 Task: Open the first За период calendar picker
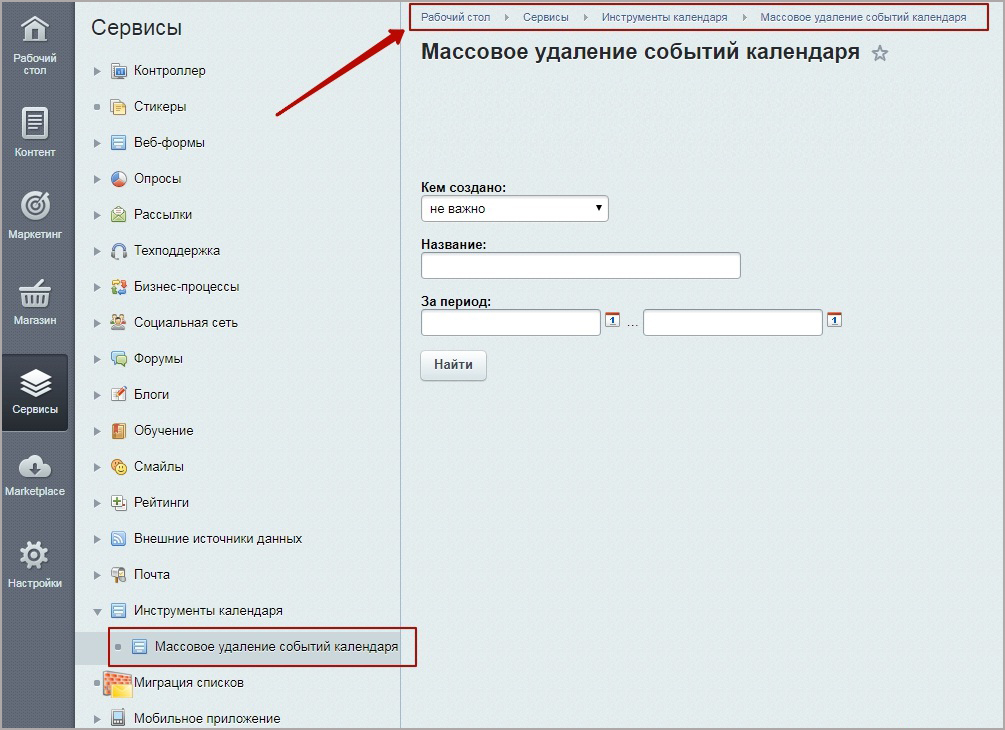611,321
